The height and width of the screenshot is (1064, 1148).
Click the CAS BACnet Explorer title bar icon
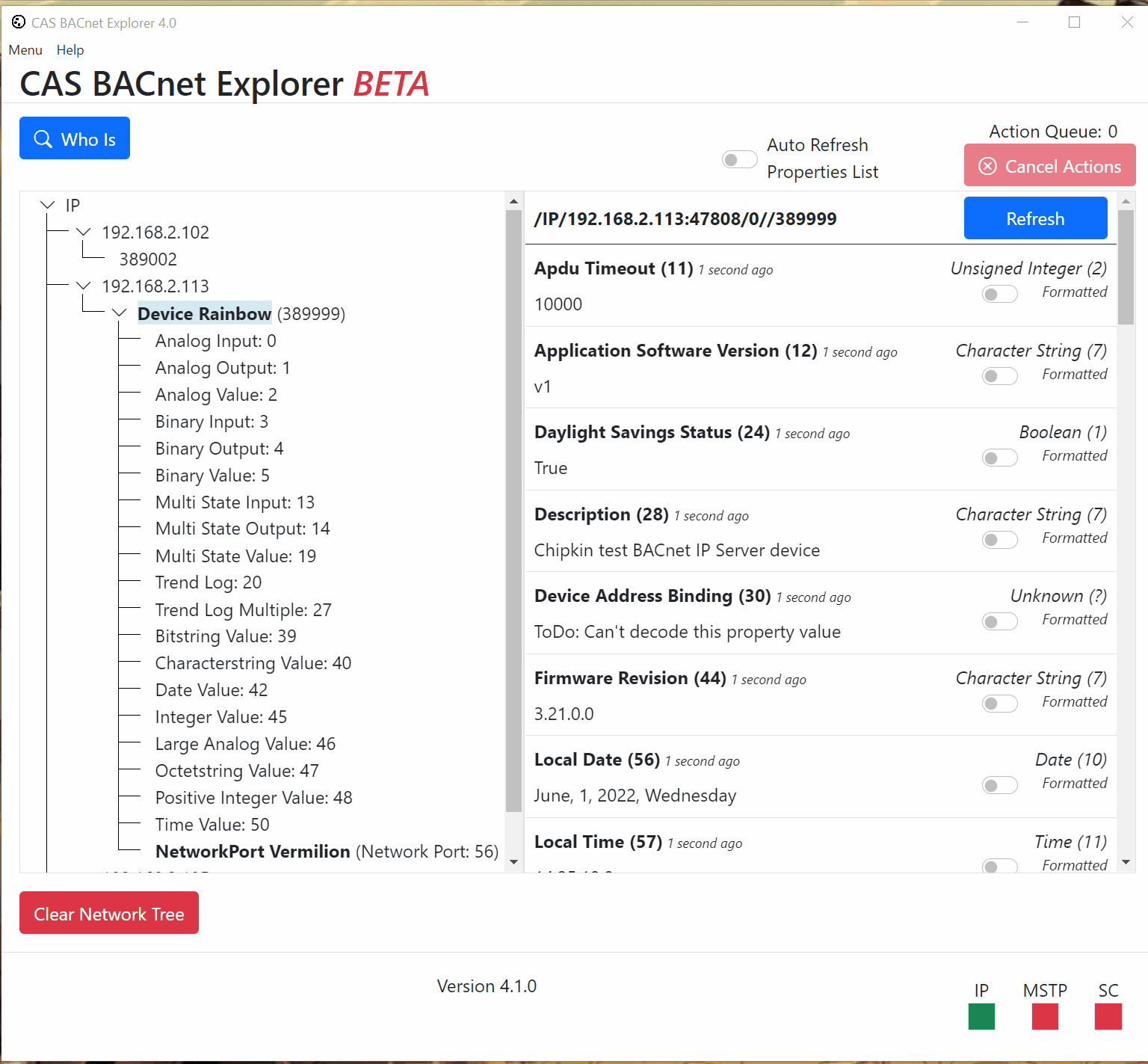point(19,22)
